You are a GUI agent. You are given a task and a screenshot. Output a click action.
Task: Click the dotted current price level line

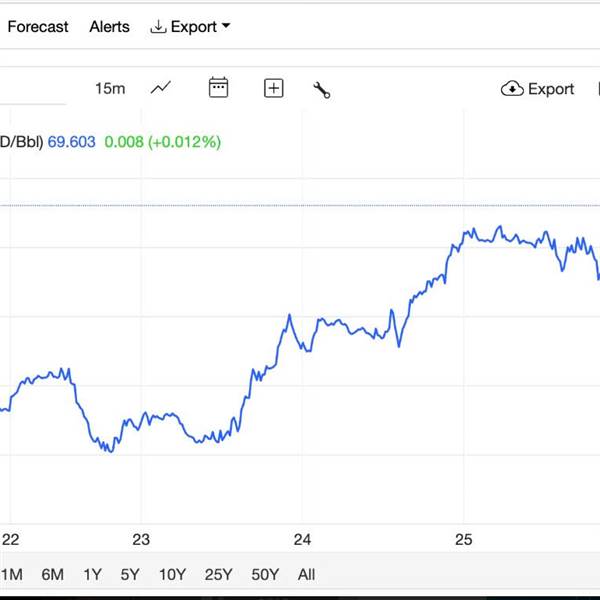pyautogui.click(x=300, y=205)
